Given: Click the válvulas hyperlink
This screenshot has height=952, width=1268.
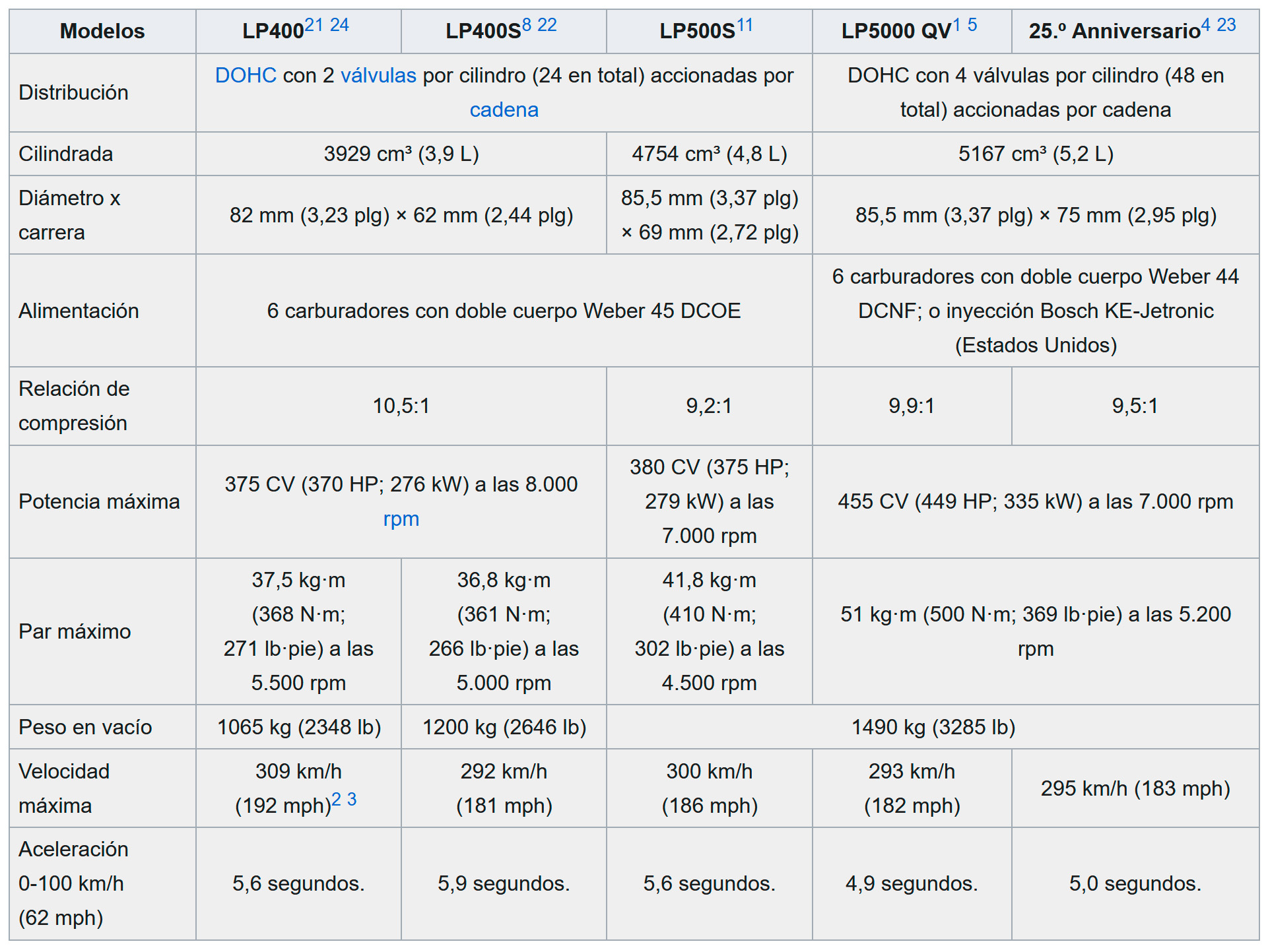Looking at the screenshot, I should coord(378,76).
